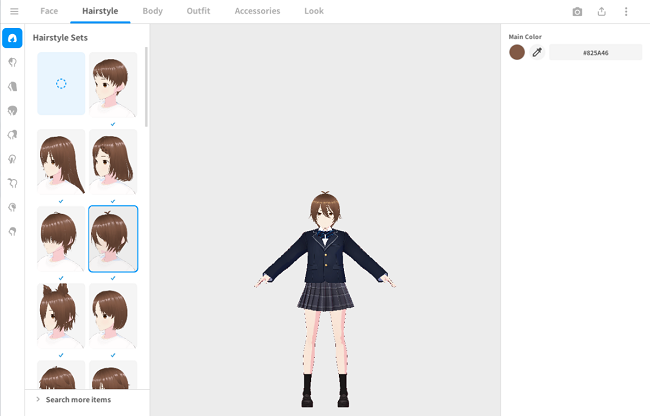Open the Accessories tab
Viewport: 650px width, 416px height.
coord(257,11)
